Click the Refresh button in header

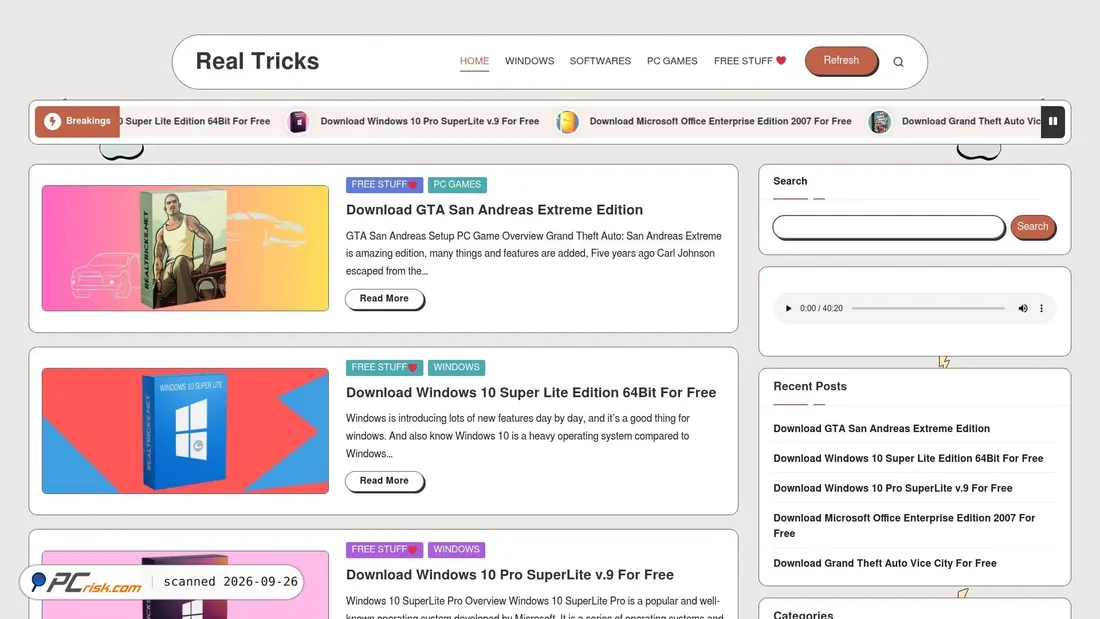coord(841,61)
